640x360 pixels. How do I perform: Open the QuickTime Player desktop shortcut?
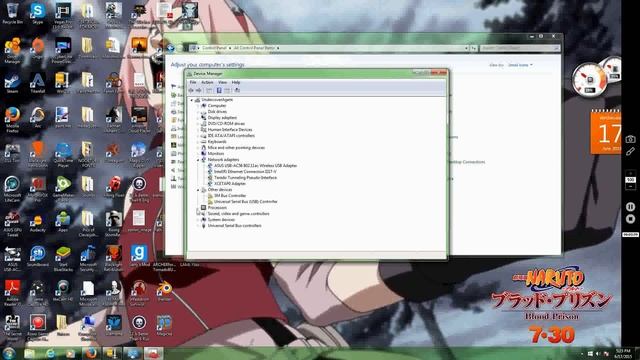(x=63, y=155)
